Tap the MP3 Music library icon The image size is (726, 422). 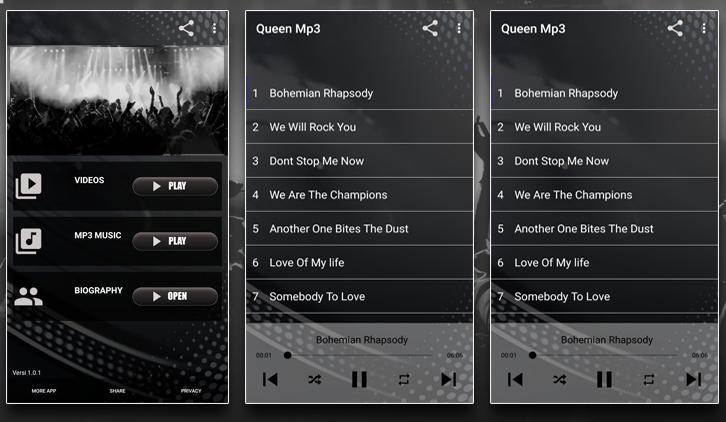click(29, 241)
